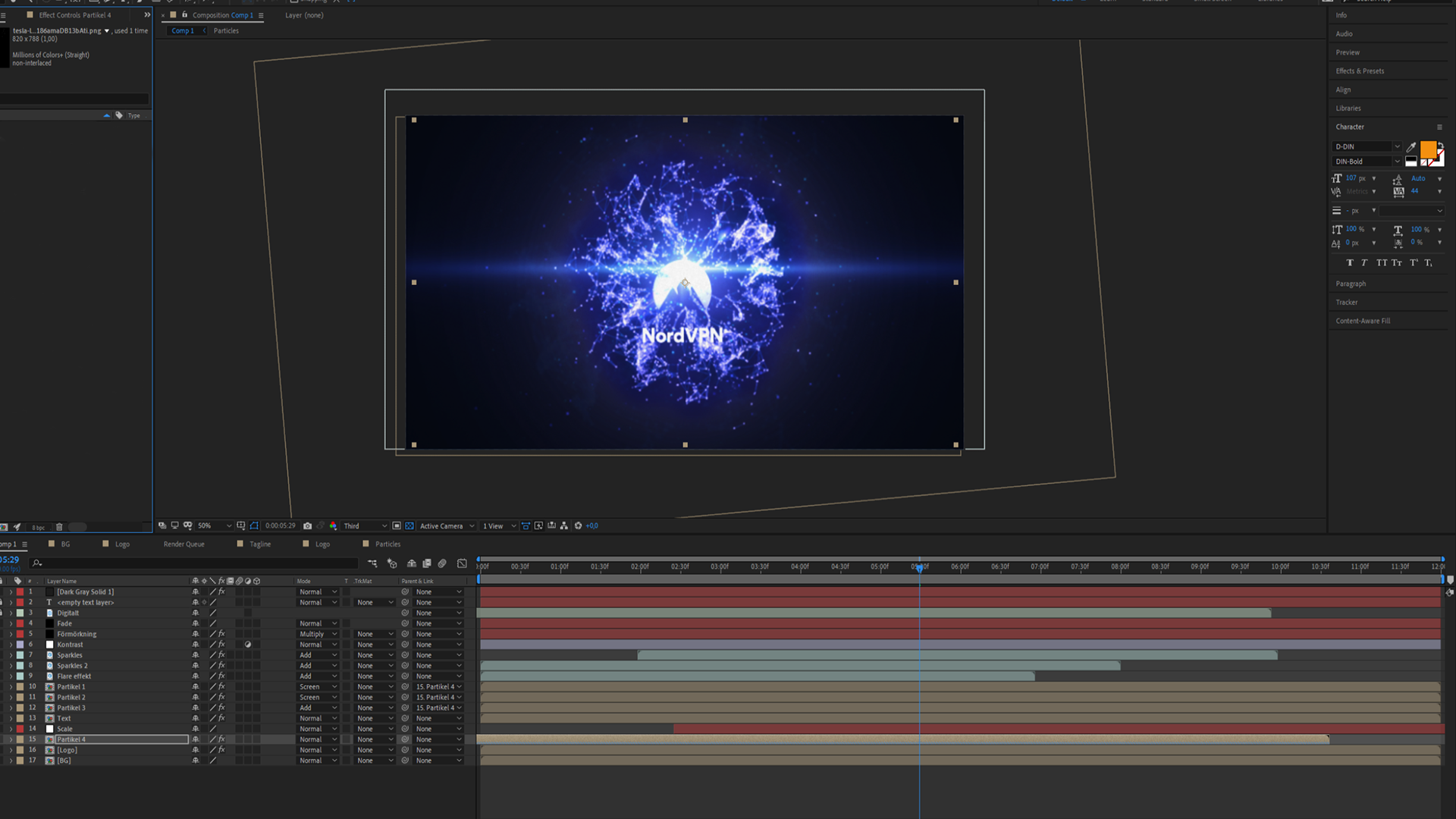Viewport: 1456px width, 819px height.
Task: Open the Content-Aware Fill panel
Action: click(1363, 321)
